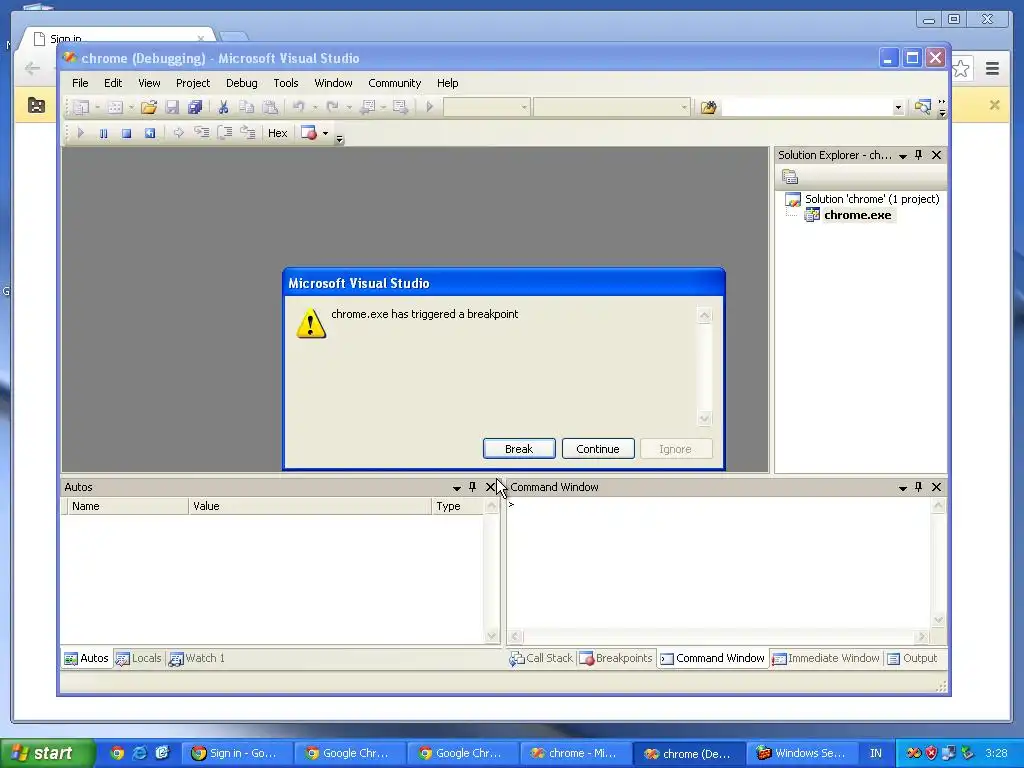Click the Windows Se... taskbar button
This screenshot has width=1024, height=768.
coord(803,753)
